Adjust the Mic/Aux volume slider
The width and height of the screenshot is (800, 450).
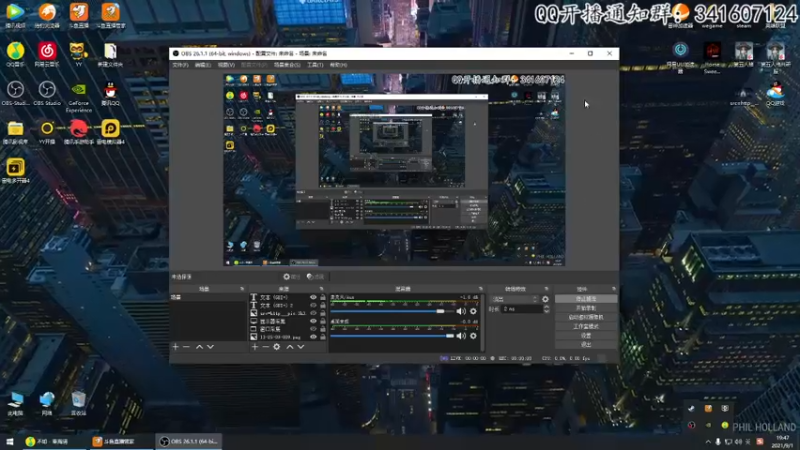392,311
